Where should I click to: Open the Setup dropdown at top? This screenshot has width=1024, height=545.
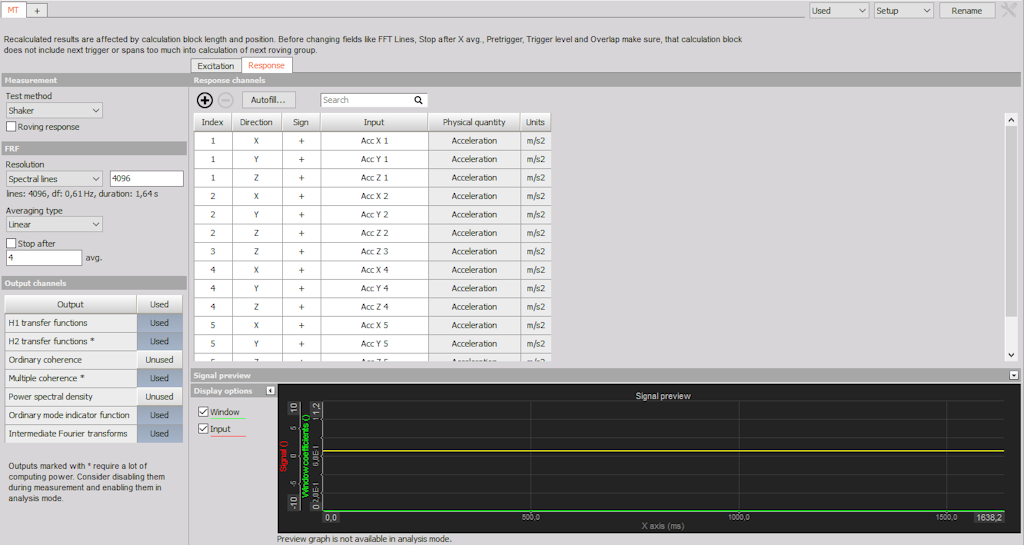pyautogui.click(x=904, y=10)
